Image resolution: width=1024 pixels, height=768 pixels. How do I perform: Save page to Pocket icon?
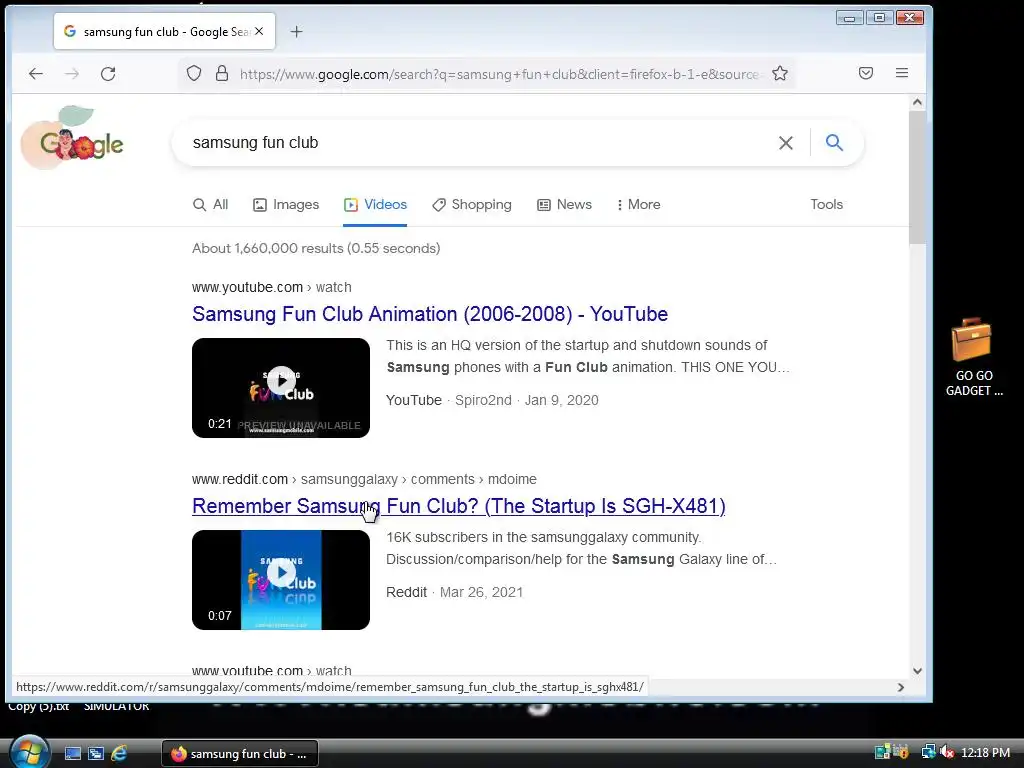866,73
